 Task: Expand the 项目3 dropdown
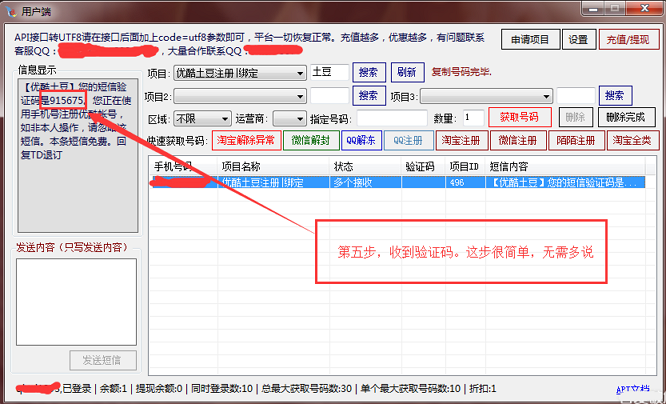pyautogui.click(x=486, y=96)
